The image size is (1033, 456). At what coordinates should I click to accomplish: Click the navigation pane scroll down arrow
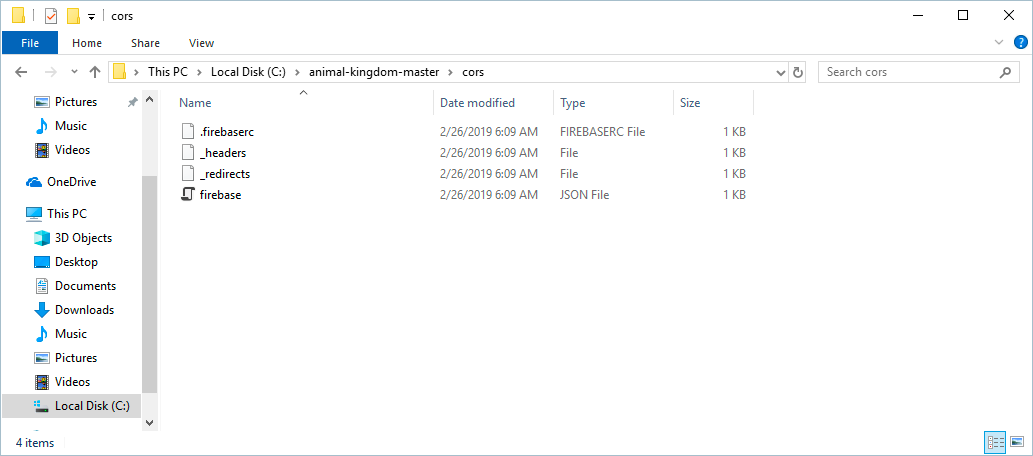150,423
